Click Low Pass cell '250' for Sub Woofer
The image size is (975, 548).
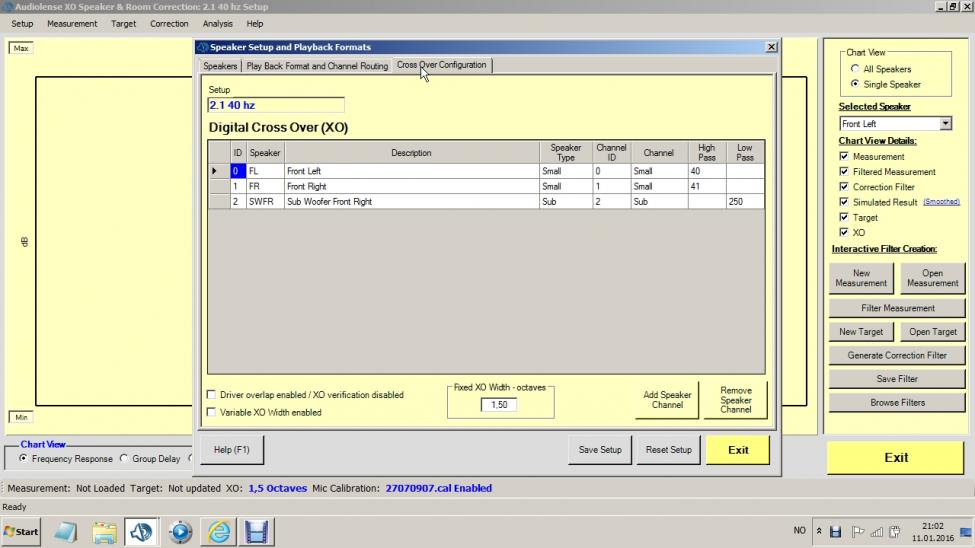tap(745, 202)
